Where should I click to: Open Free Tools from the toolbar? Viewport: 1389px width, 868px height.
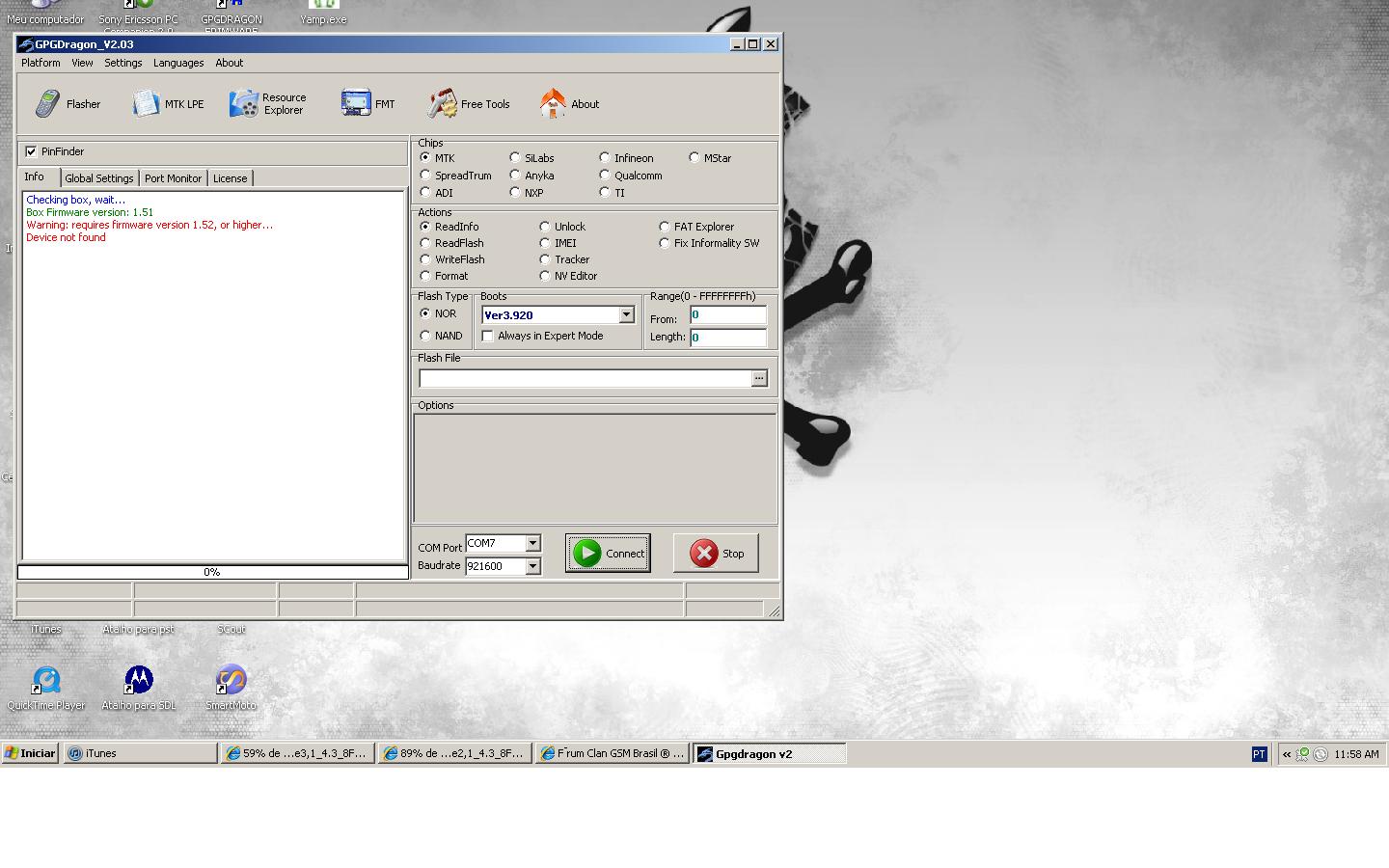(x=469, y=104)
